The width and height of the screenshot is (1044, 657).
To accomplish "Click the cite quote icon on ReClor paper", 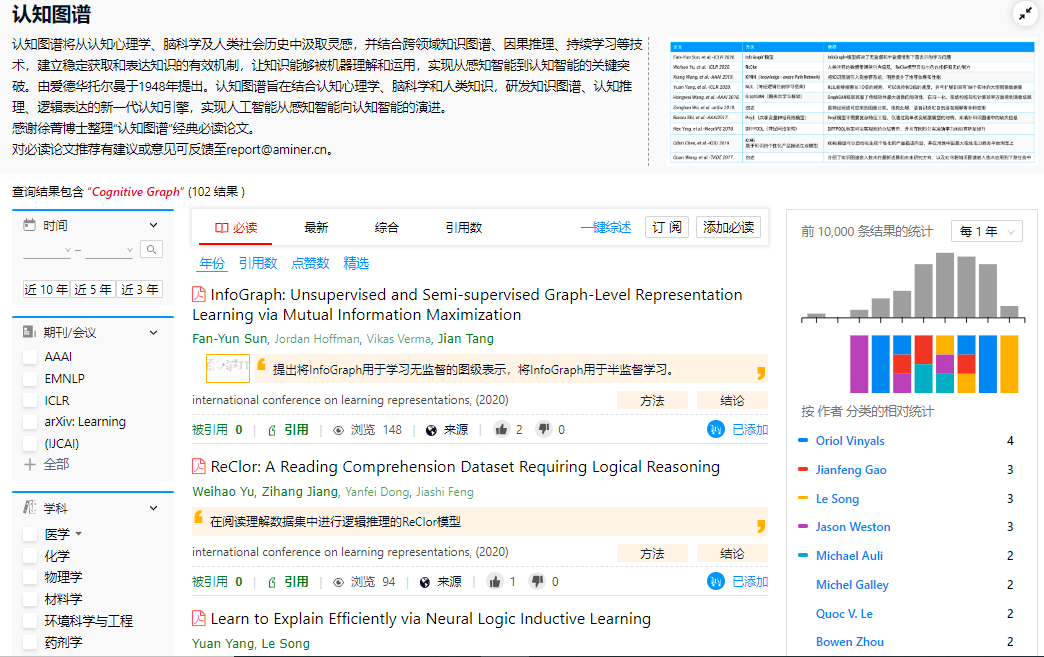I will pos(271,582).
